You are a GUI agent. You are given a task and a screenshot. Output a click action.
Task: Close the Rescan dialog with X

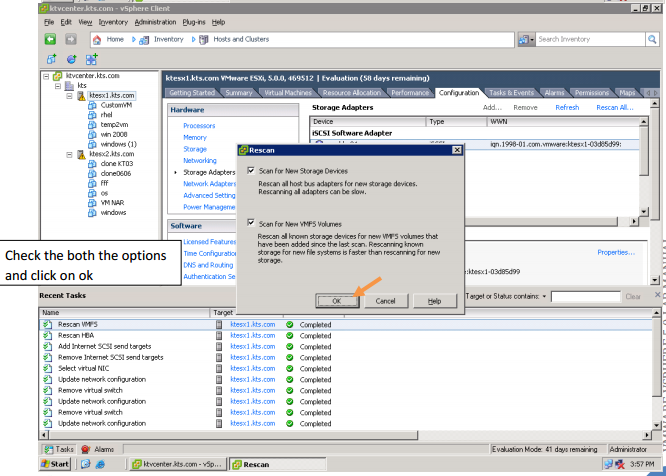(x=457, y=150)
